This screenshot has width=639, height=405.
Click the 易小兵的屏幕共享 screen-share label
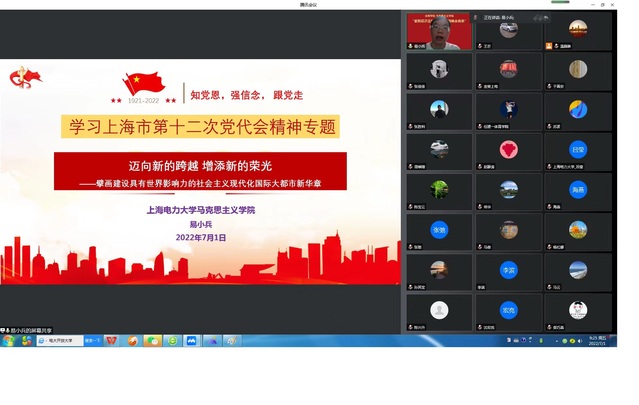[31, 330]
